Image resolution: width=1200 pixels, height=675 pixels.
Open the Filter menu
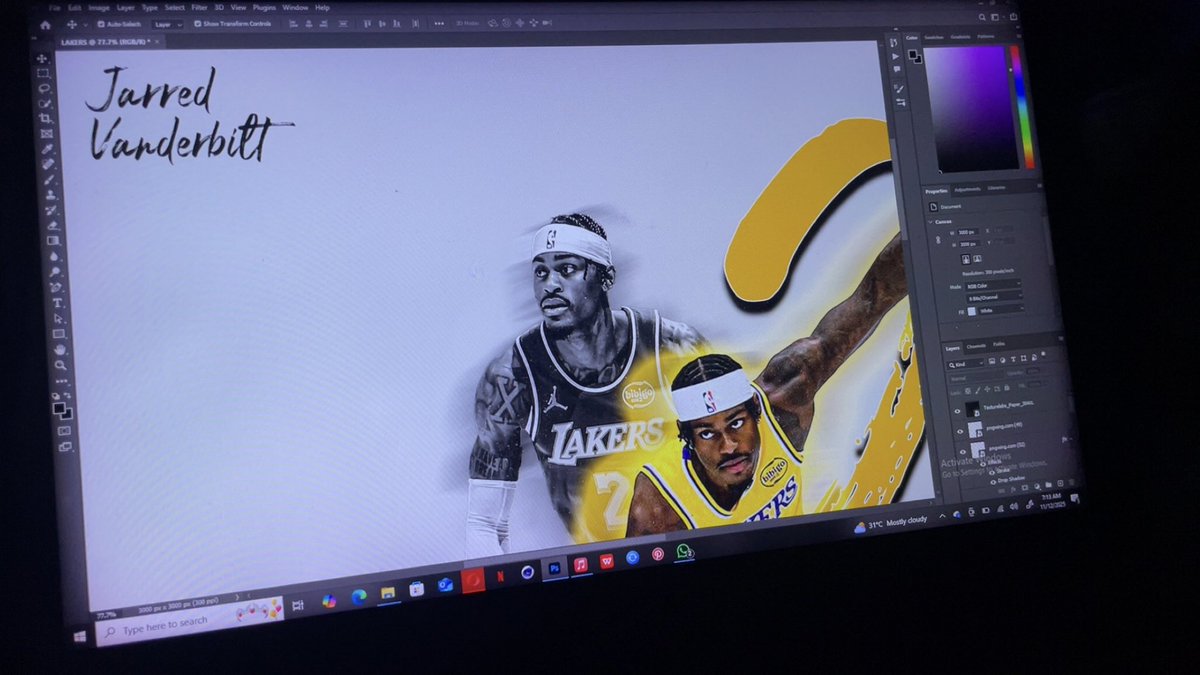point(200,7)
